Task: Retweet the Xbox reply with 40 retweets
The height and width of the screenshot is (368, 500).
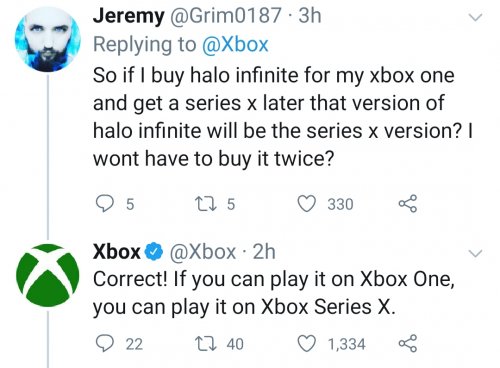Action: click(205, 344)
